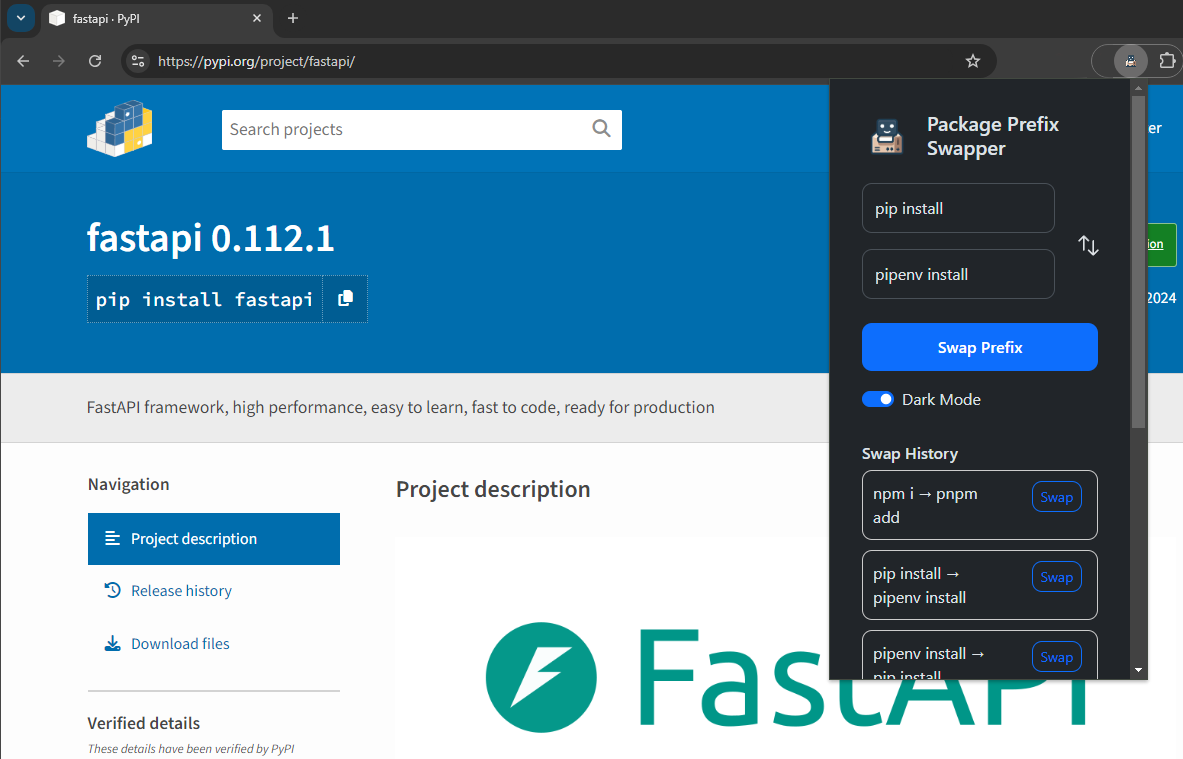Click Swap for pip install to pipenv install
Viewport: 1183px width, 759px height.
(1056, 577)
